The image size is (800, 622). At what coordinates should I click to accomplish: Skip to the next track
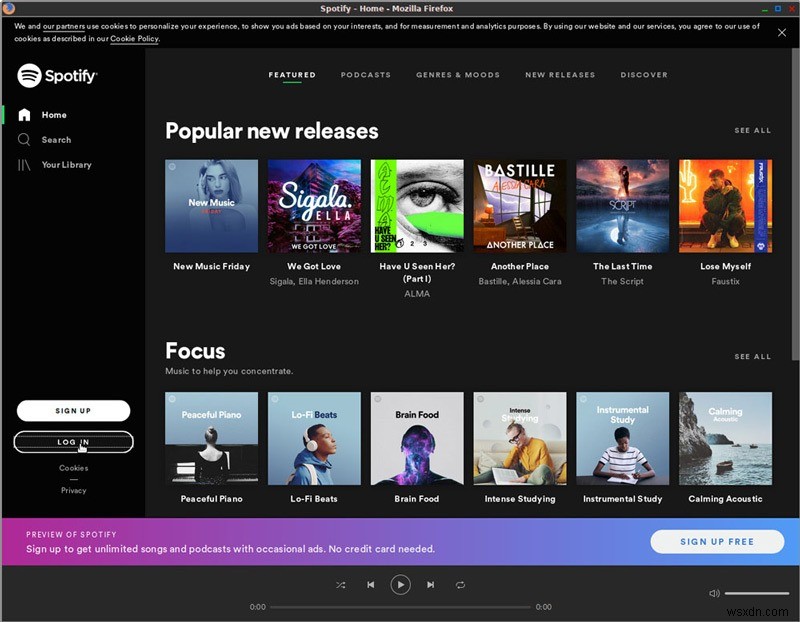pyautogui.click(x=430, y=585)
